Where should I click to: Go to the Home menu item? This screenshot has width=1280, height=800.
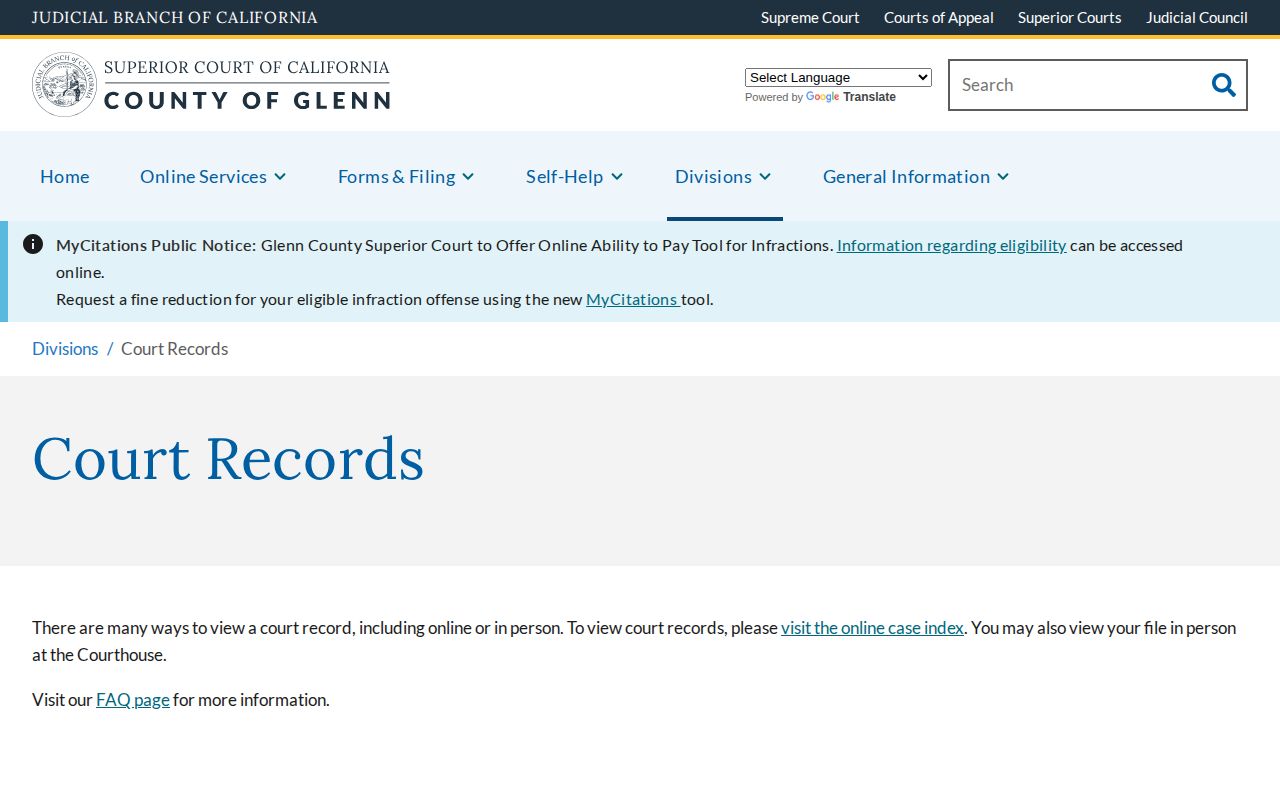pyautogui.click(x=65, y=176)
